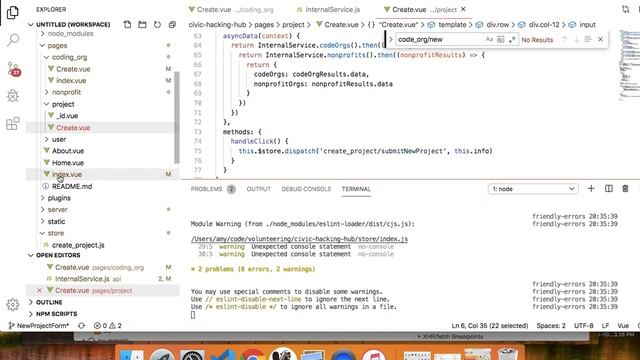The width and height of the screenshot is (640, 360).
Task: Click Ln 6, Col 35 cursor position indicator
Action: pos(489,326)
